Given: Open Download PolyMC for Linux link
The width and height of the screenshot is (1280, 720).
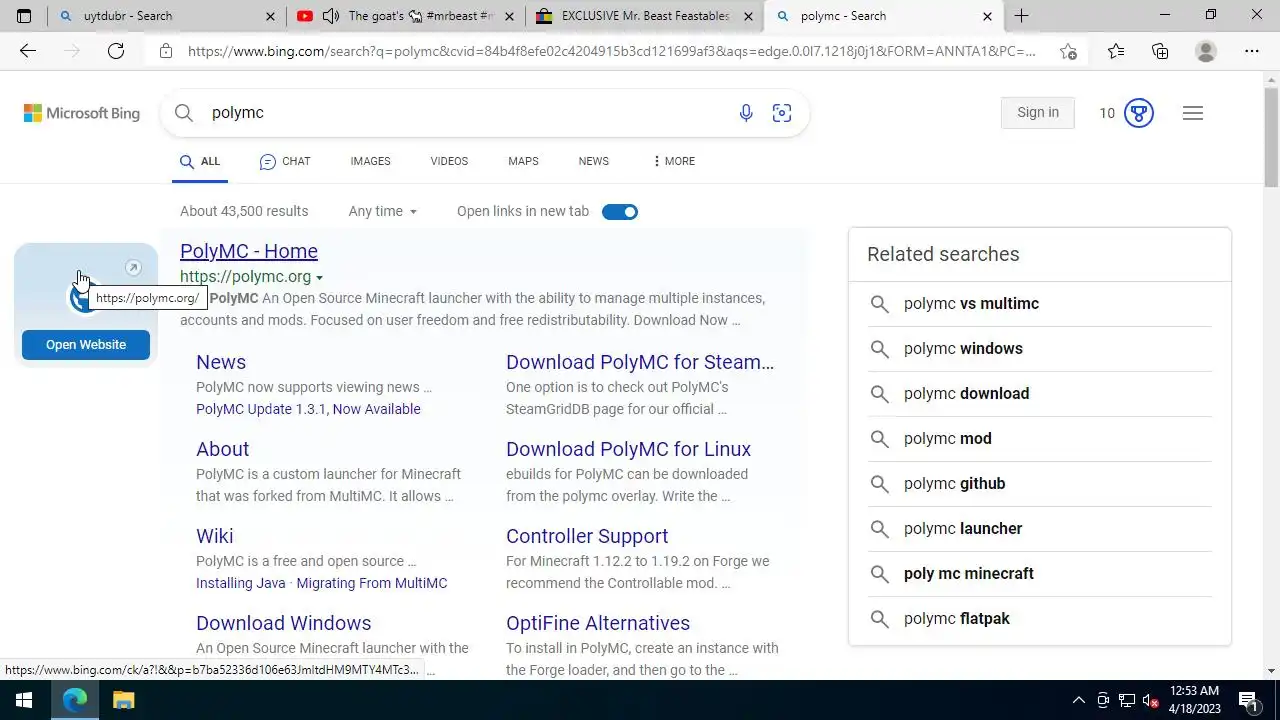Looking at the screenshot, I should [x=628, y=449].
